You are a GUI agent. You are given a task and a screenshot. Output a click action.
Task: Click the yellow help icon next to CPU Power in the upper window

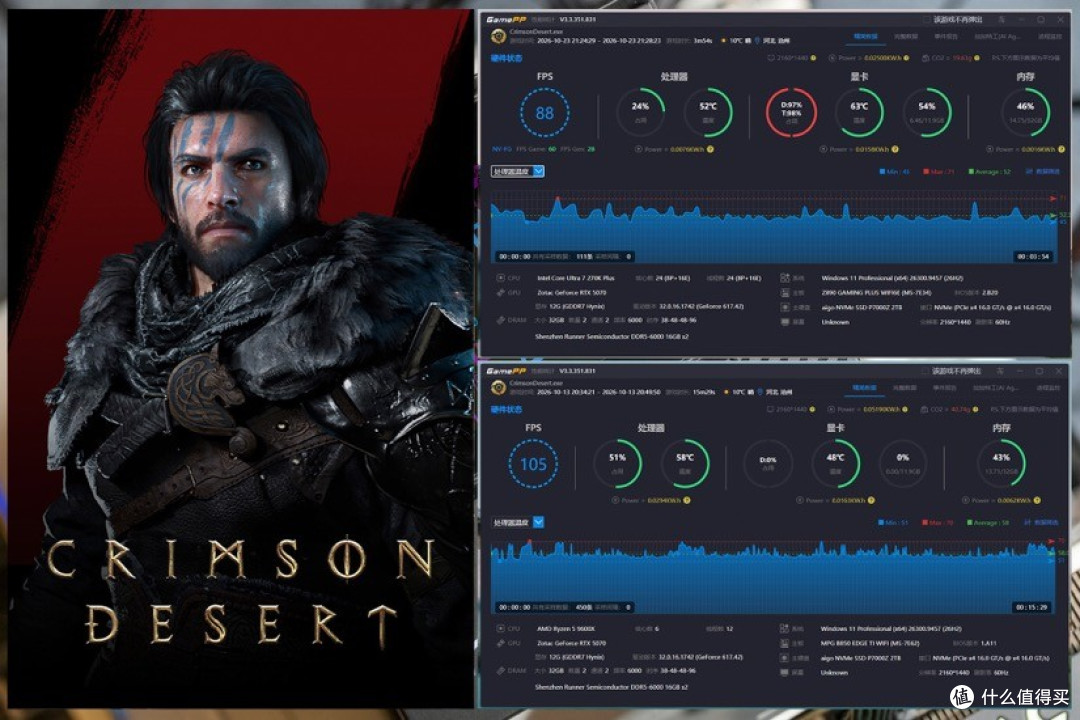tap(710, 149)
